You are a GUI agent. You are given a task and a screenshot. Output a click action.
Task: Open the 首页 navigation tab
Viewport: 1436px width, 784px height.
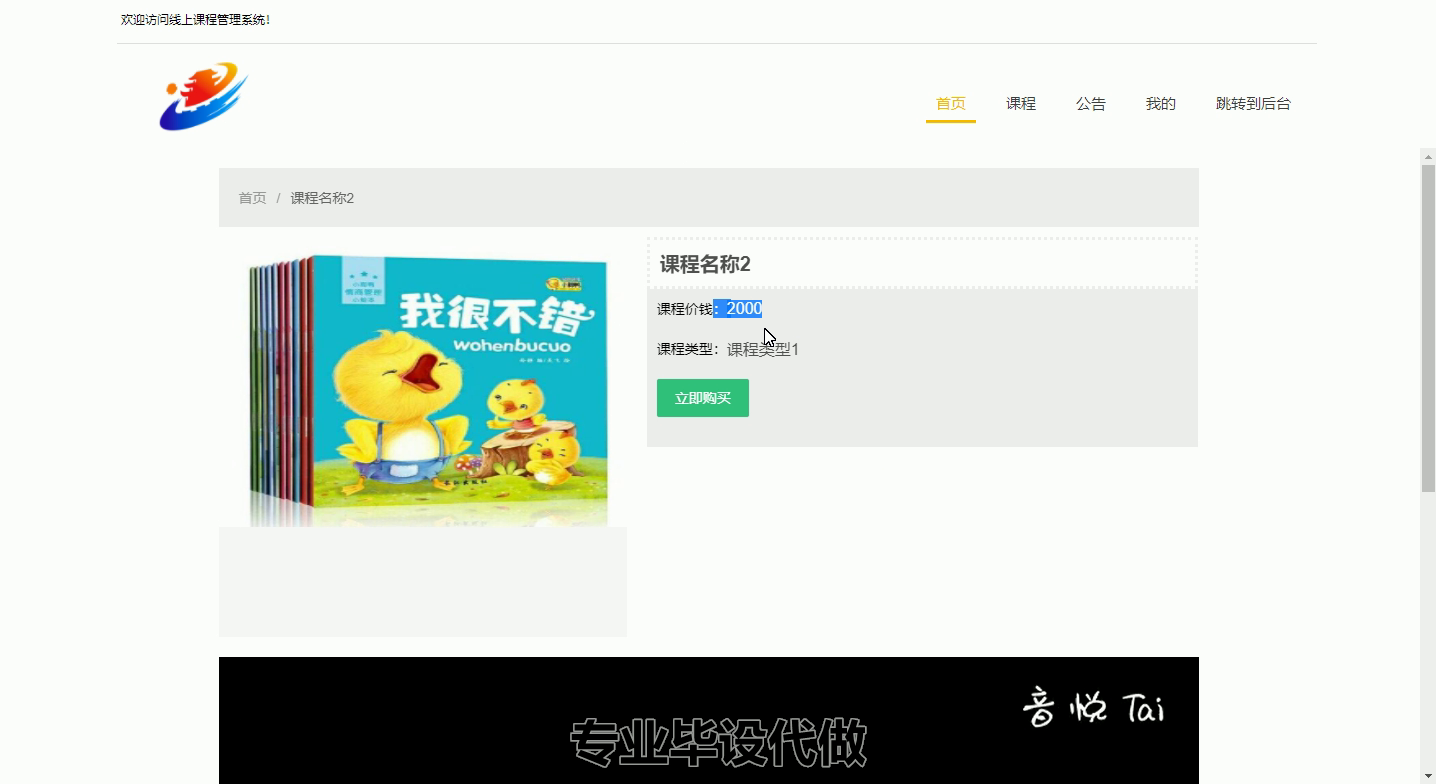click(950, 104)
